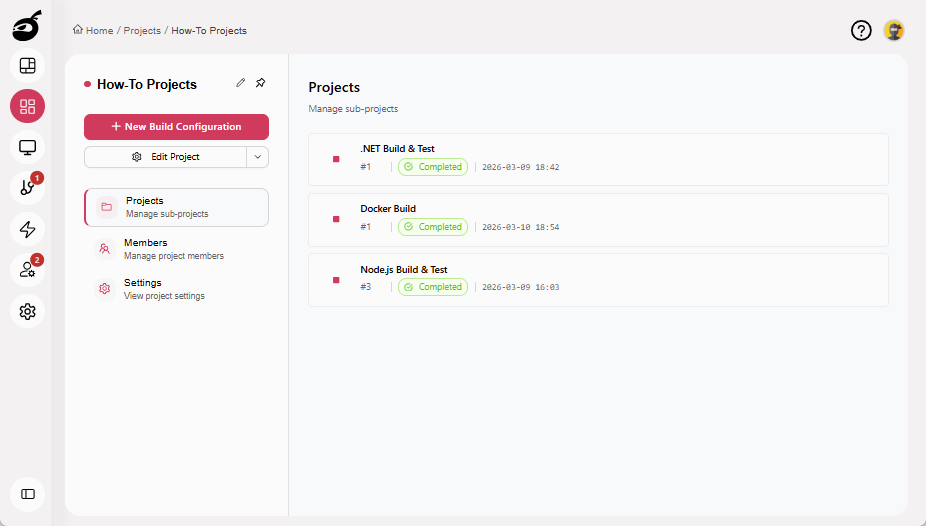This screenshot has height=526, width=926.
Task: Click the timestamp 2026-03-10 18:54
Action: 520,227
